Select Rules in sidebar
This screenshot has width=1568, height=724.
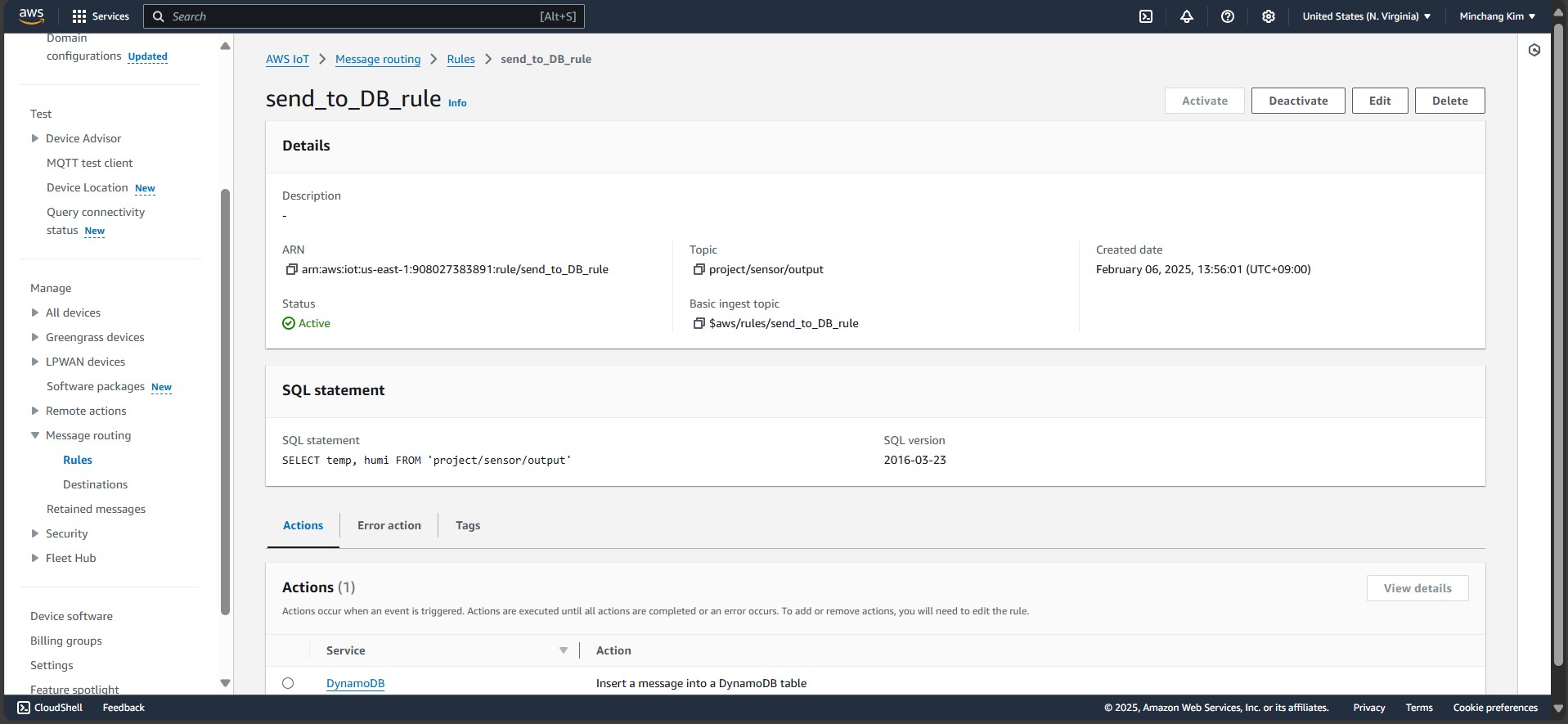click(78, 460)
